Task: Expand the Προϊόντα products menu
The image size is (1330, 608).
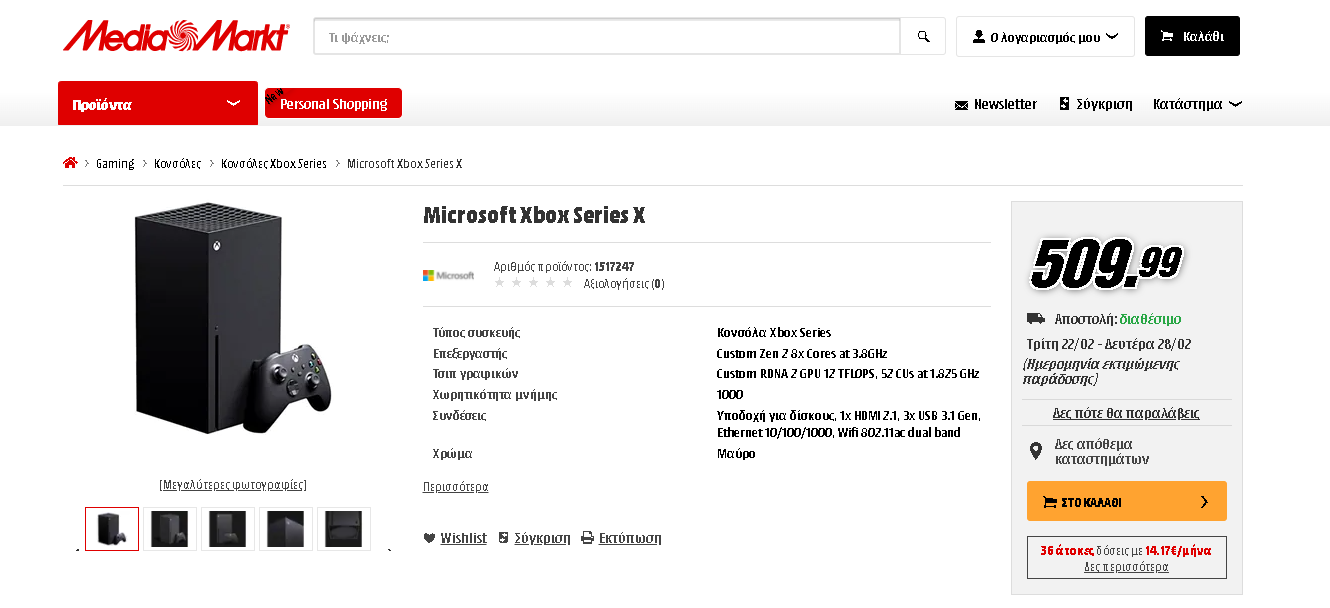Action: pos(158,103)
